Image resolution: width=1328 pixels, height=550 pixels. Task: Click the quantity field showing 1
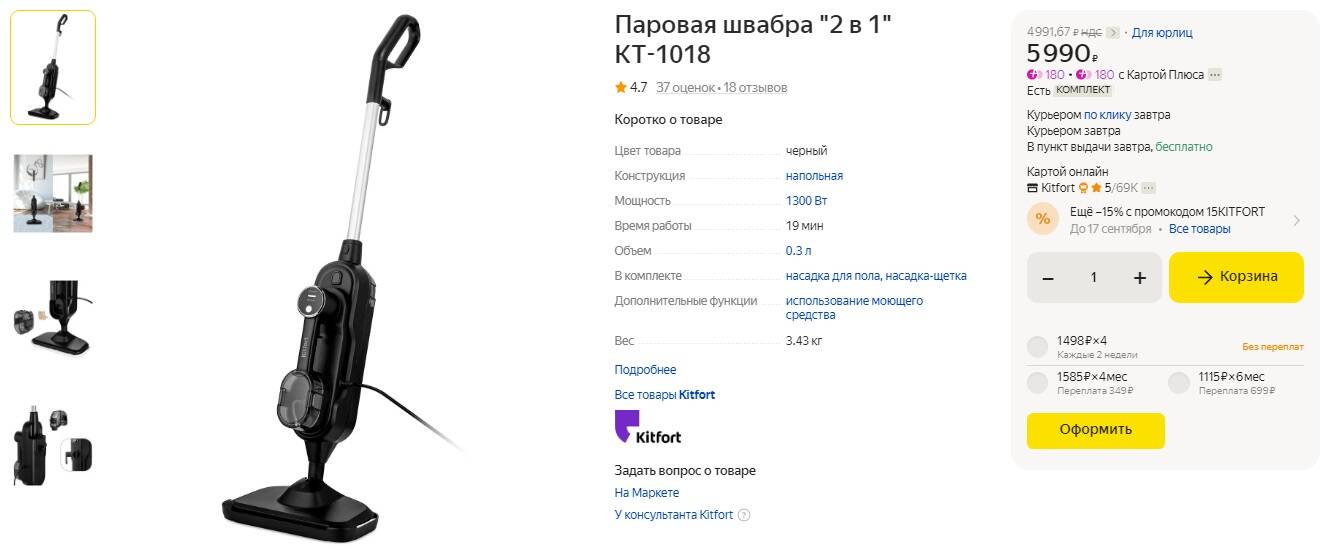coord(1094,278)
